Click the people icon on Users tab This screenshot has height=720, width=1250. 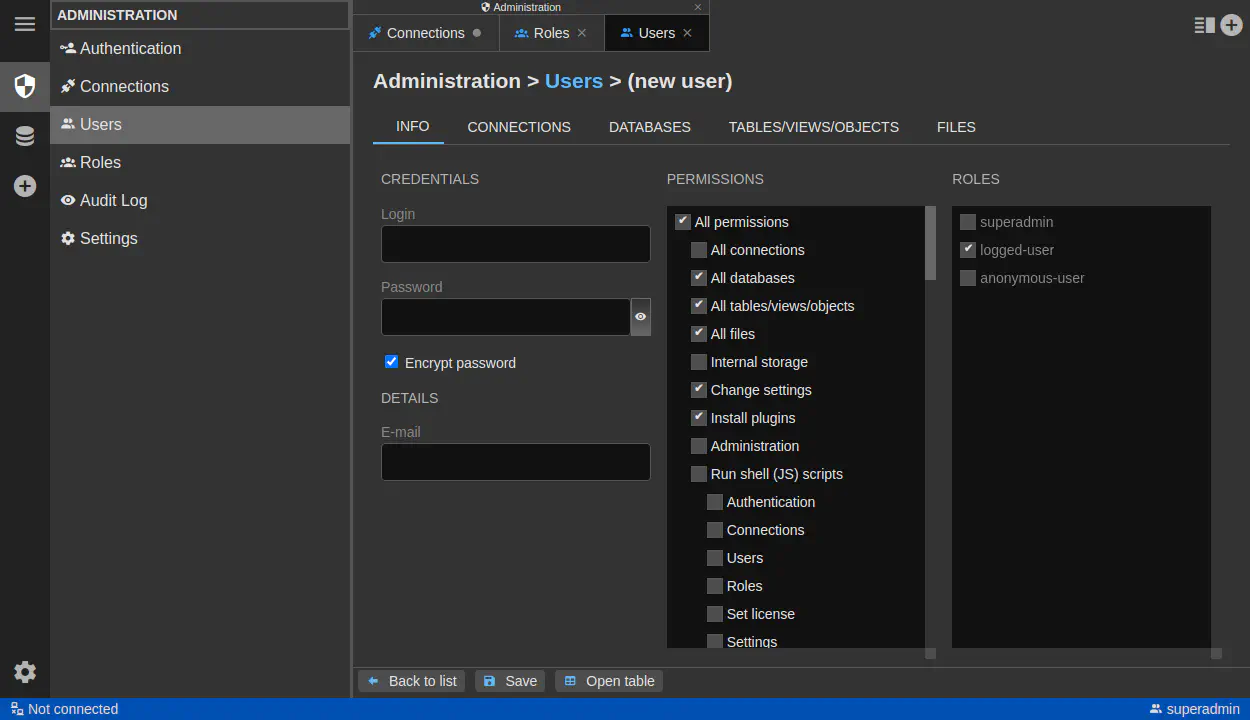pos(627,33)
